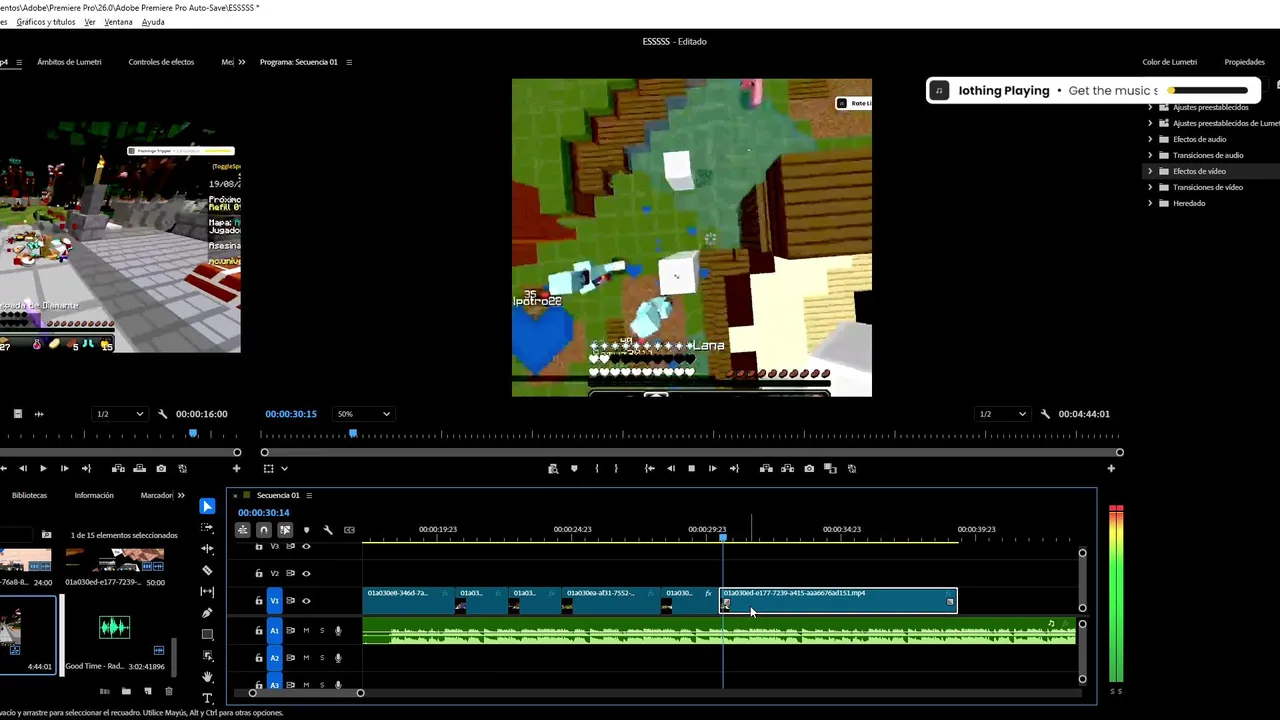This screenshot has height=720, width=1280.
Task: Toggle V1 track lock
Action: [x=259, y=601]
